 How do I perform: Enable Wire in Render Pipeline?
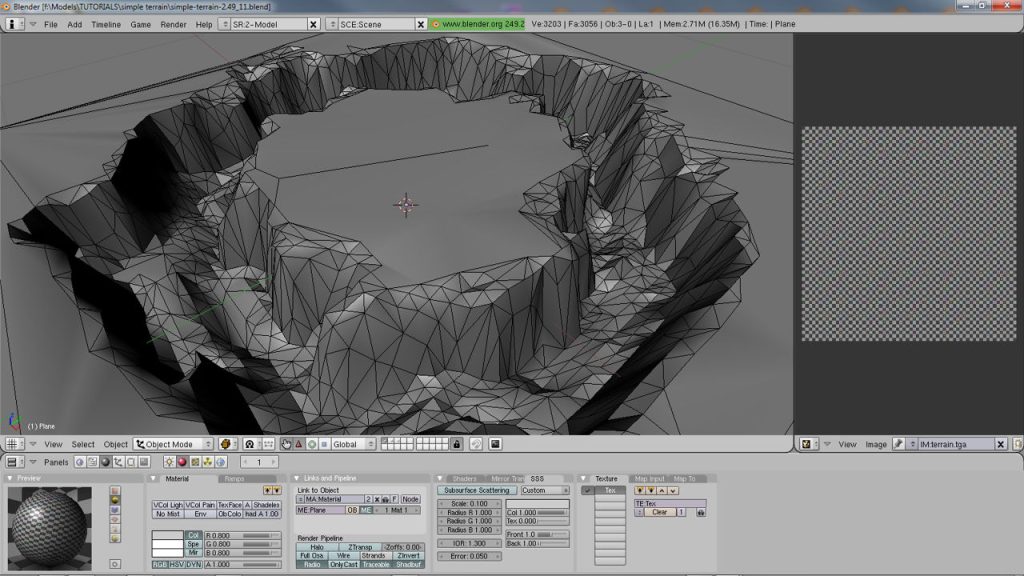click(342, 554)
